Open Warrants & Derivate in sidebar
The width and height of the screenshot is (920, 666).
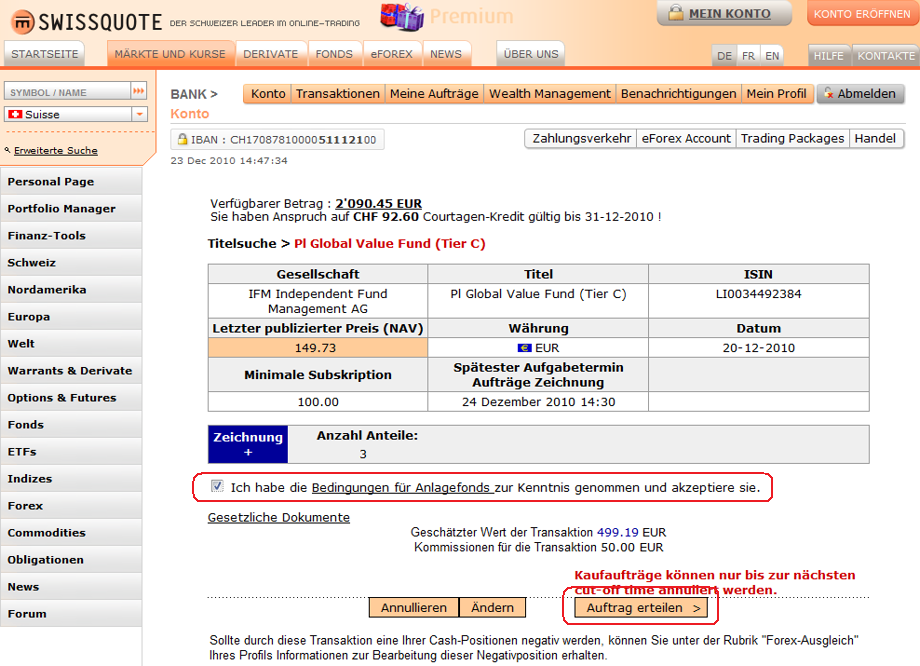(71, 371)
